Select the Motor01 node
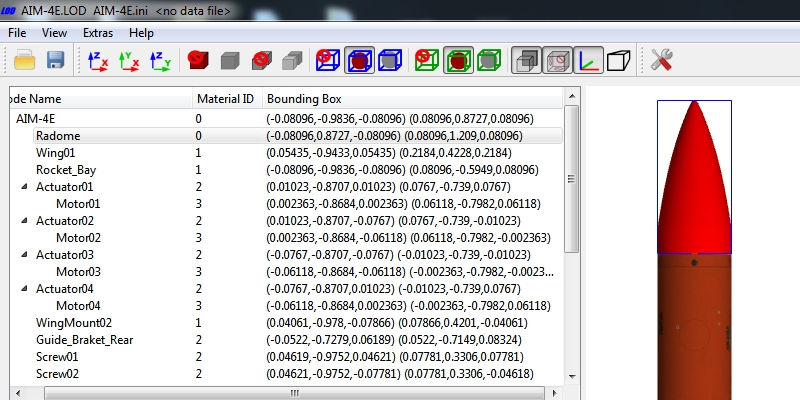Screen dimensions: 800x400 [78, 204]
